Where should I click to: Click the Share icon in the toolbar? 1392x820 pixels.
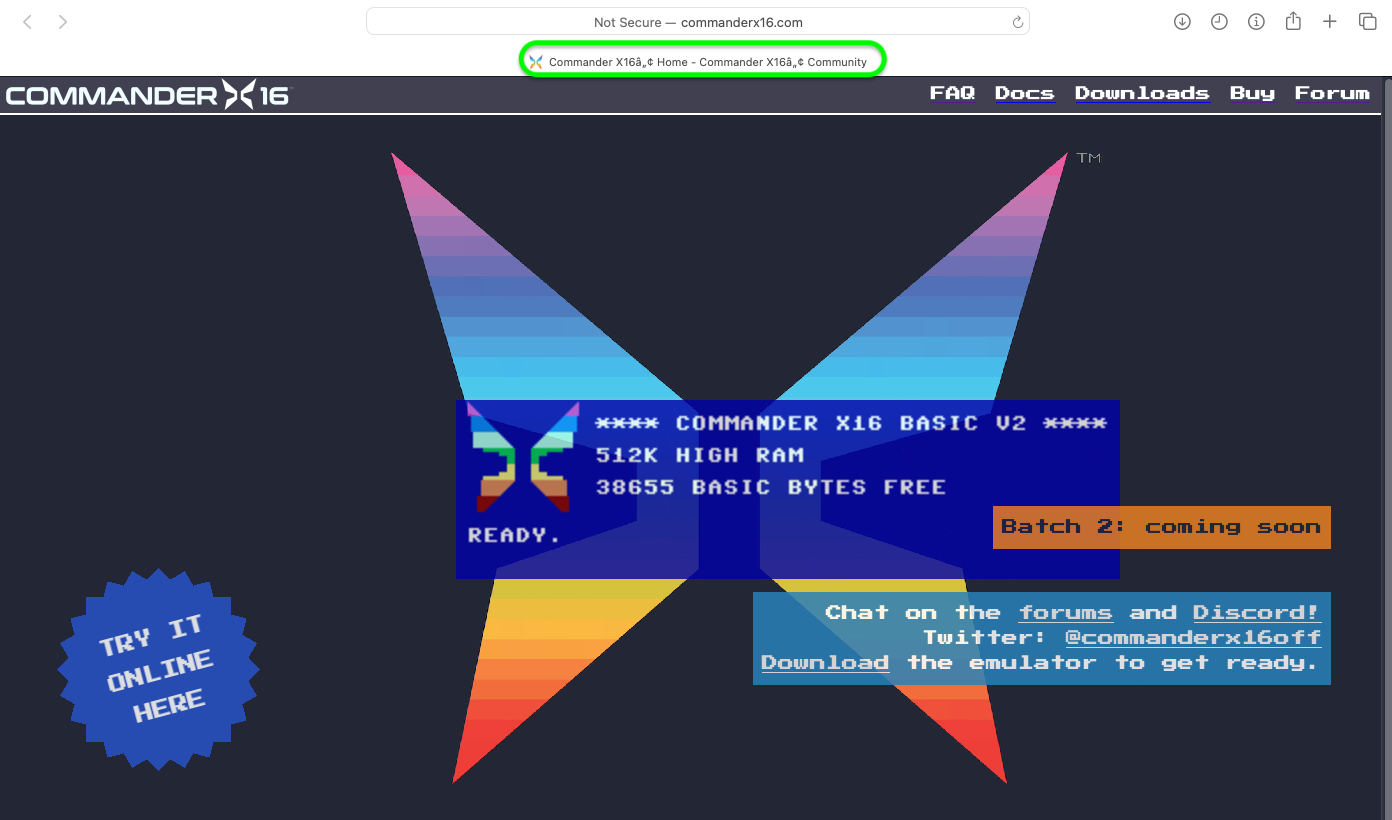point(1293,21)
